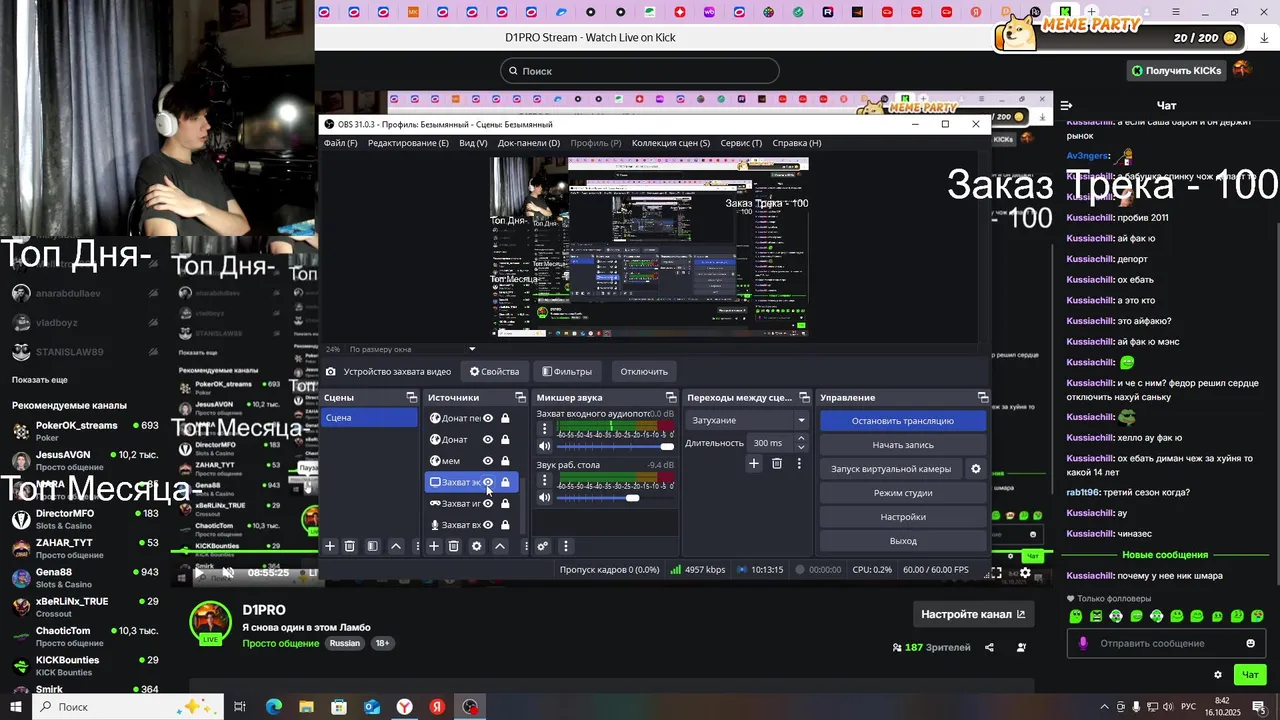Image resolution: width=1280 pixels, height=720 pixels.
Task: Open three-dot options for Захват входного аудиопотока
Action: (x=544, y=428)
